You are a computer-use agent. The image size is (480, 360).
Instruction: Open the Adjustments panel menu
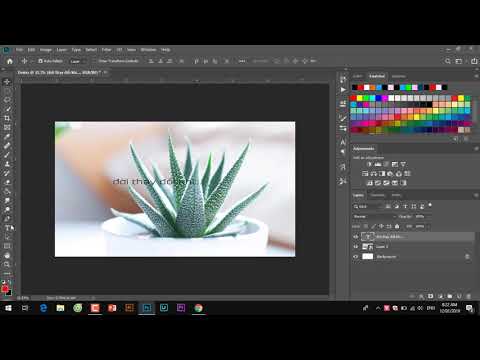(x=476, y=149)
